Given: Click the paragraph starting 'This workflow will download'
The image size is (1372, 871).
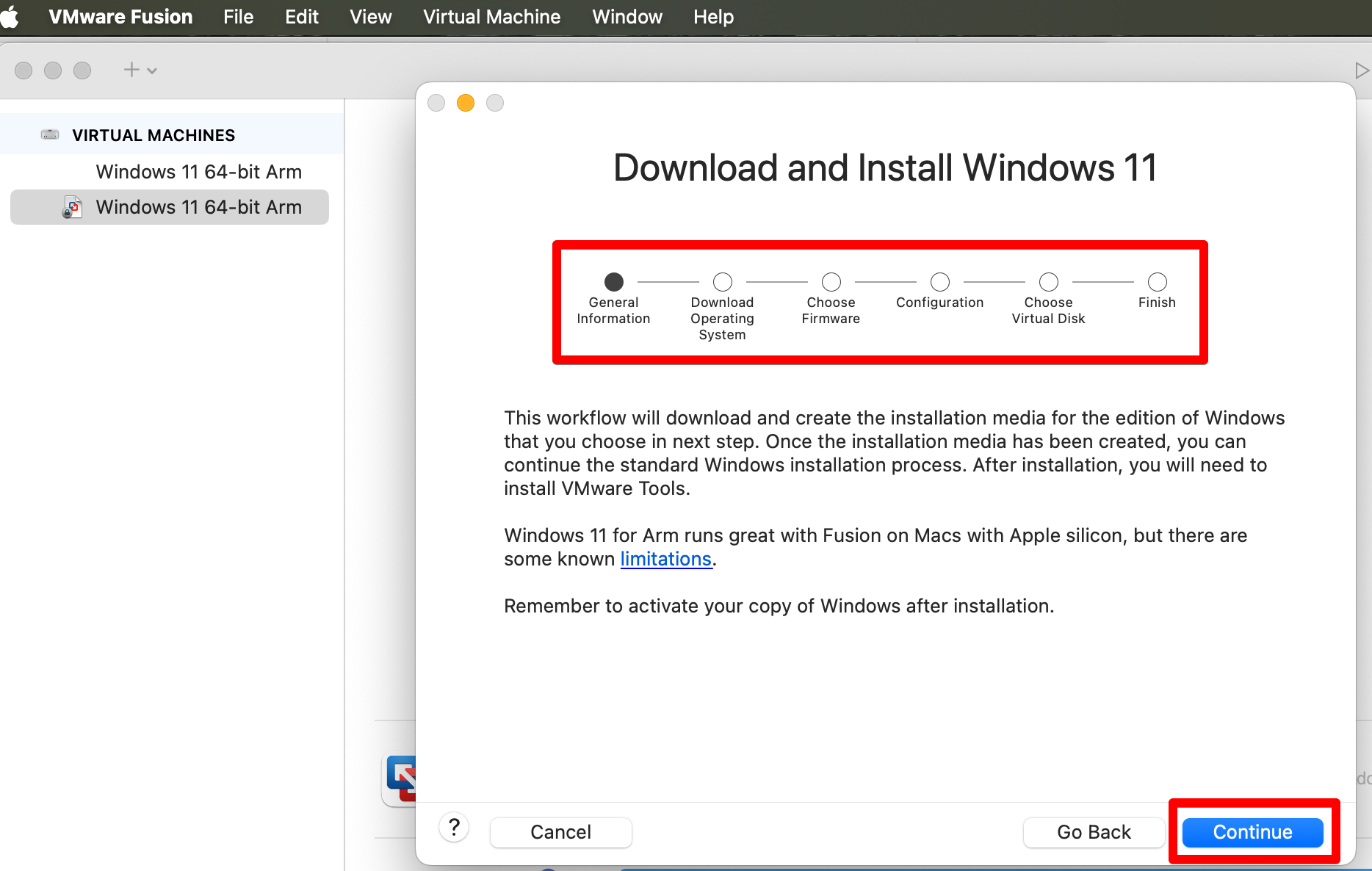Looking at the screenshot, I should (894, 453).
